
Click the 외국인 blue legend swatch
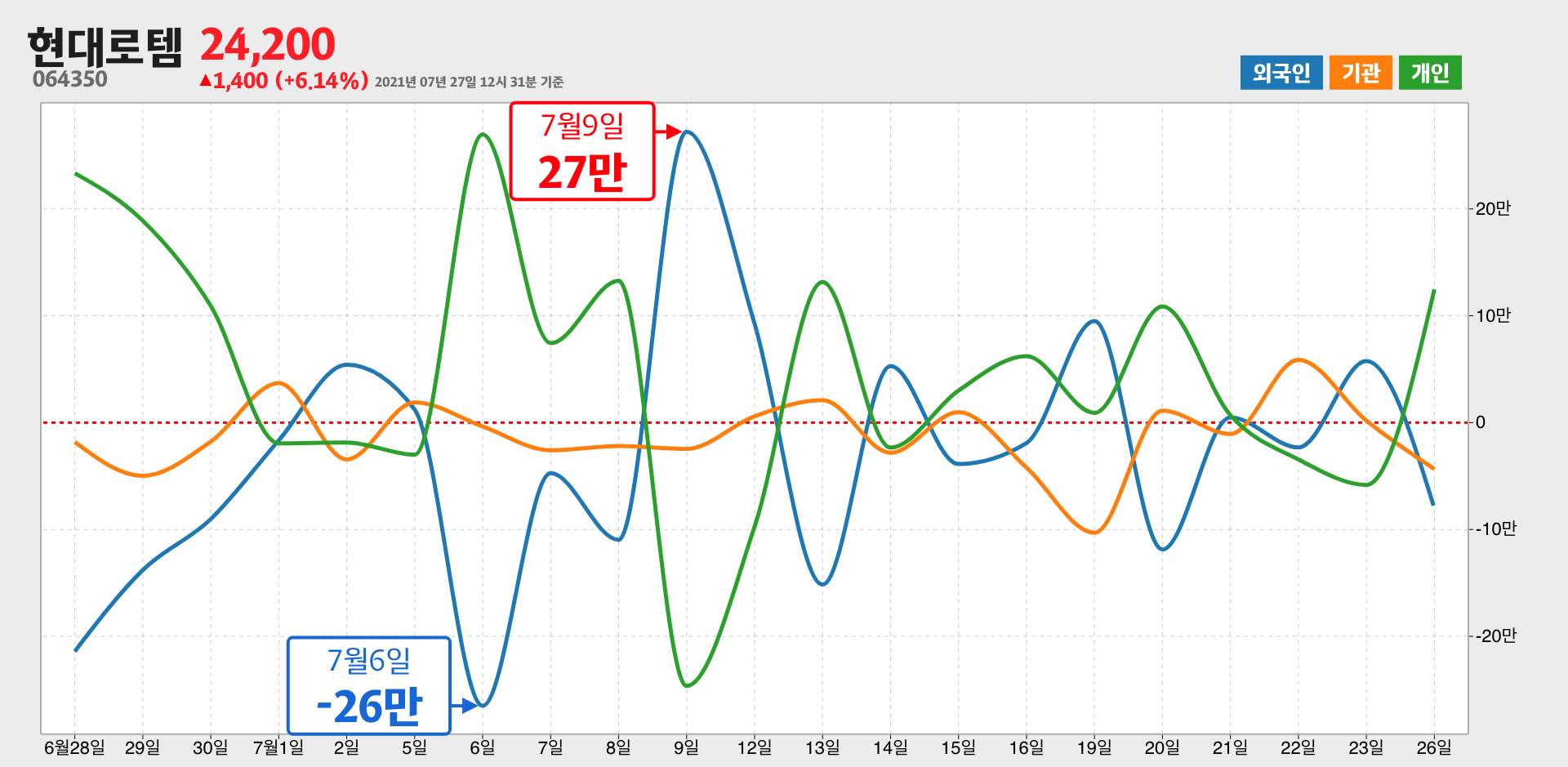coord(1281,73)
